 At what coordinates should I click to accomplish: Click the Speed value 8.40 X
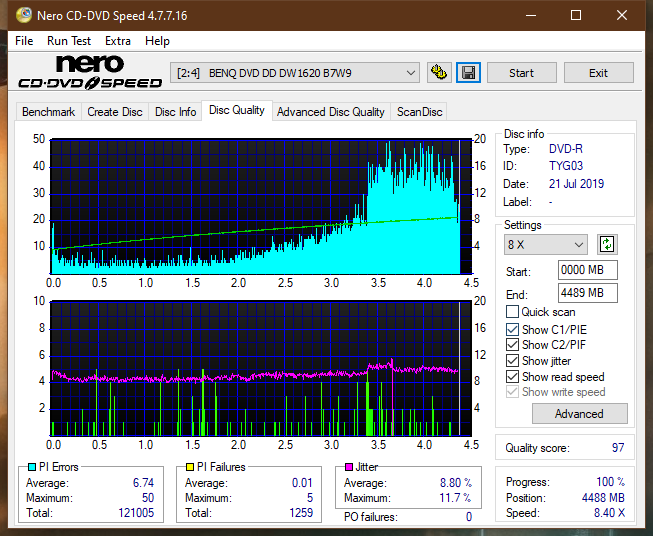609,513
